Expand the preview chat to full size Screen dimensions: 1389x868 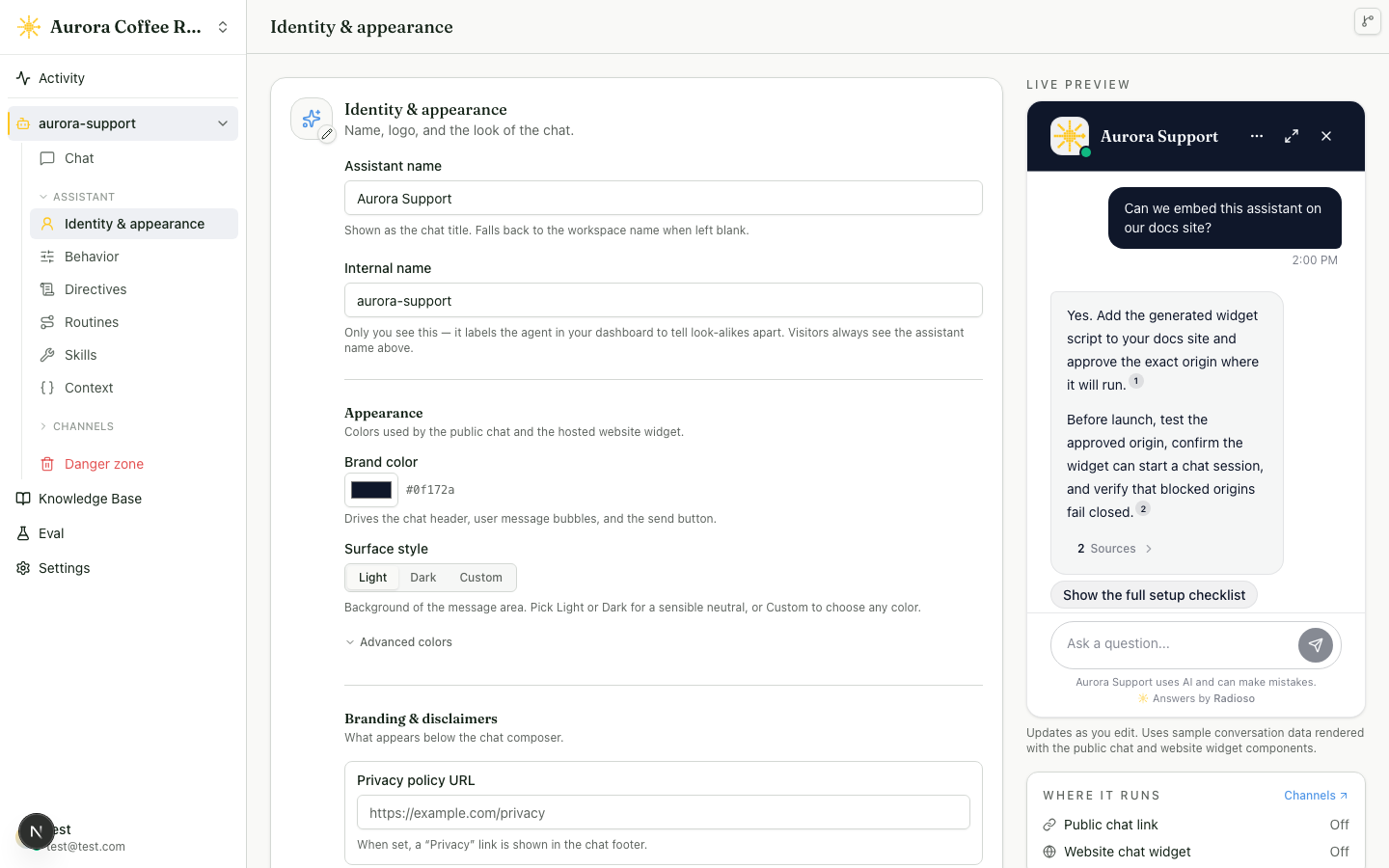[x=1292, y=136]
